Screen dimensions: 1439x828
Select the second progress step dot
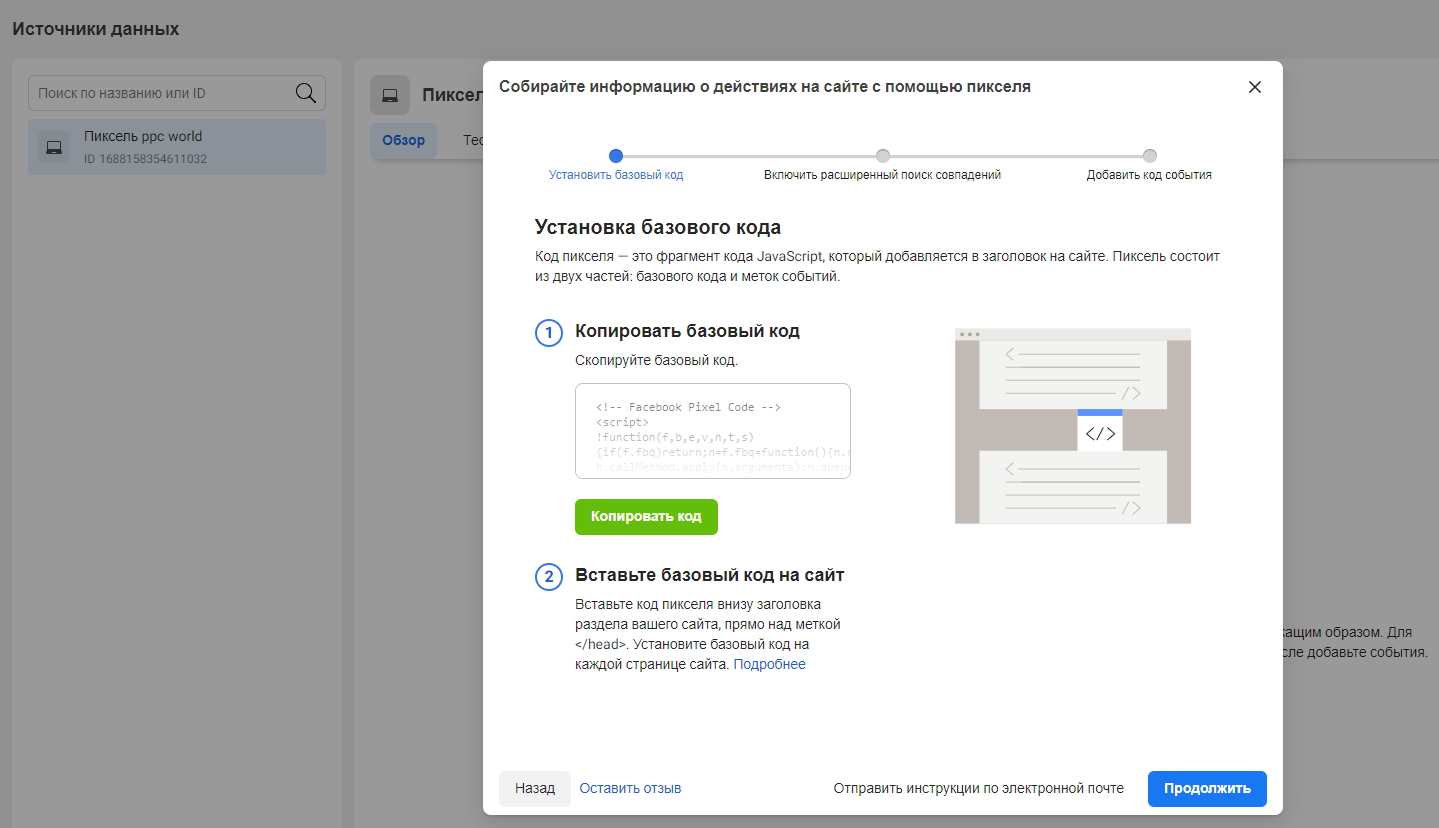(x=883, y=156)
